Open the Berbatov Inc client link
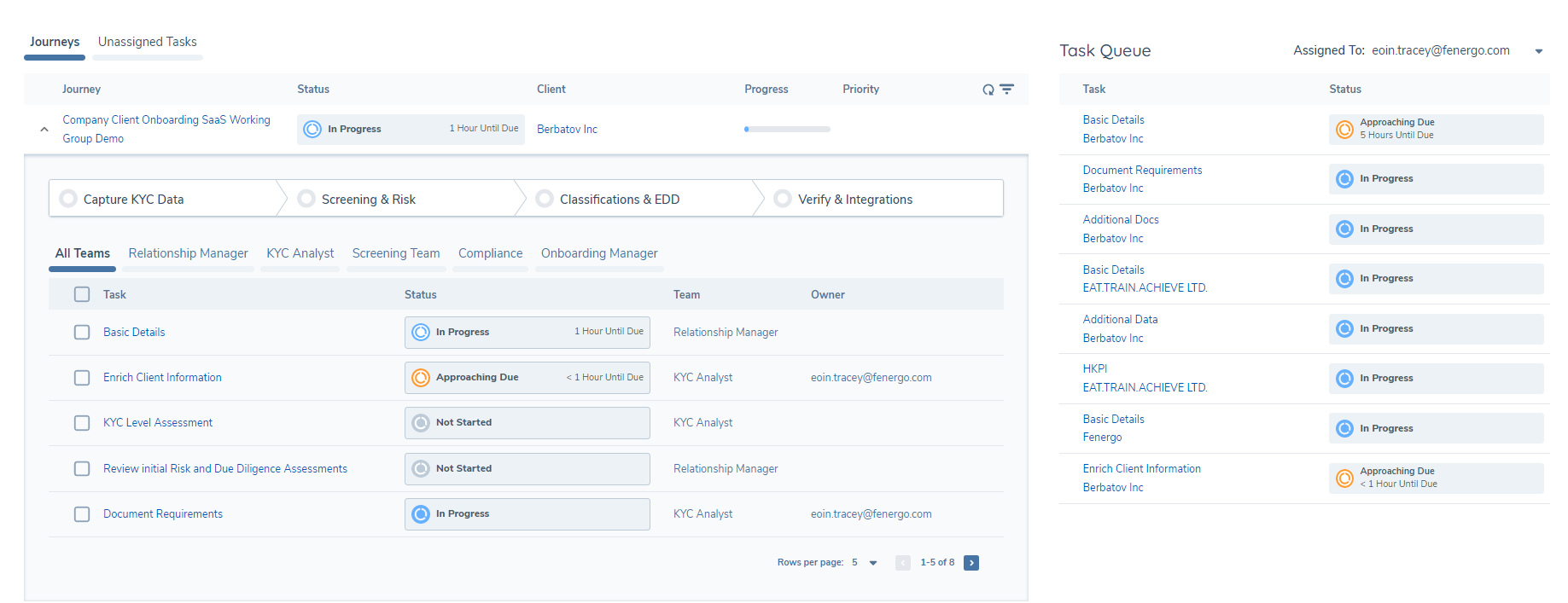Image resolution: width=1568 pixels, height=603 pixels. (x=567, y=130)
